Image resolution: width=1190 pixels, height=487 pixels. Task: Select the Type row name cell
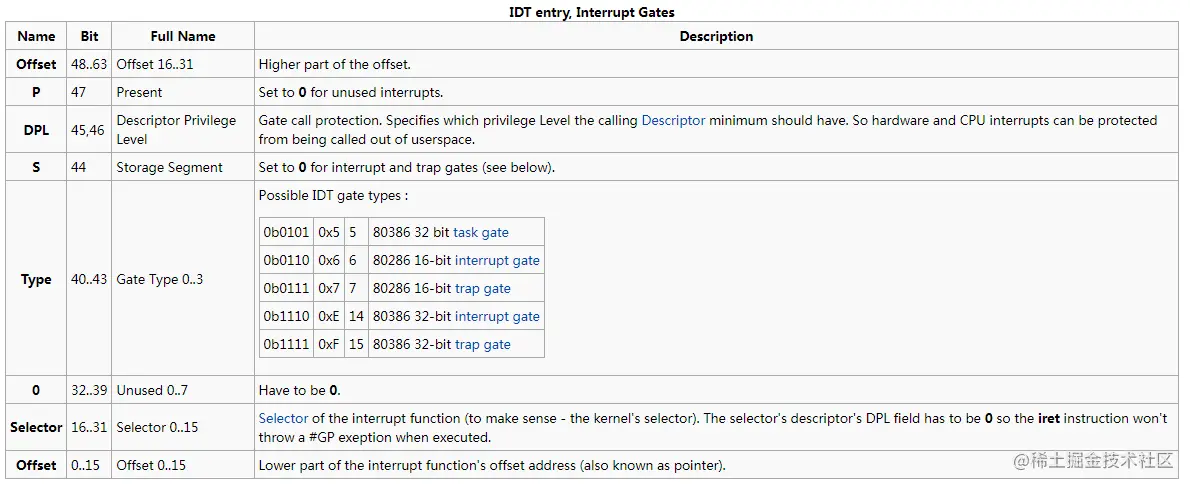pyautogui.click(x=36, y=279)
